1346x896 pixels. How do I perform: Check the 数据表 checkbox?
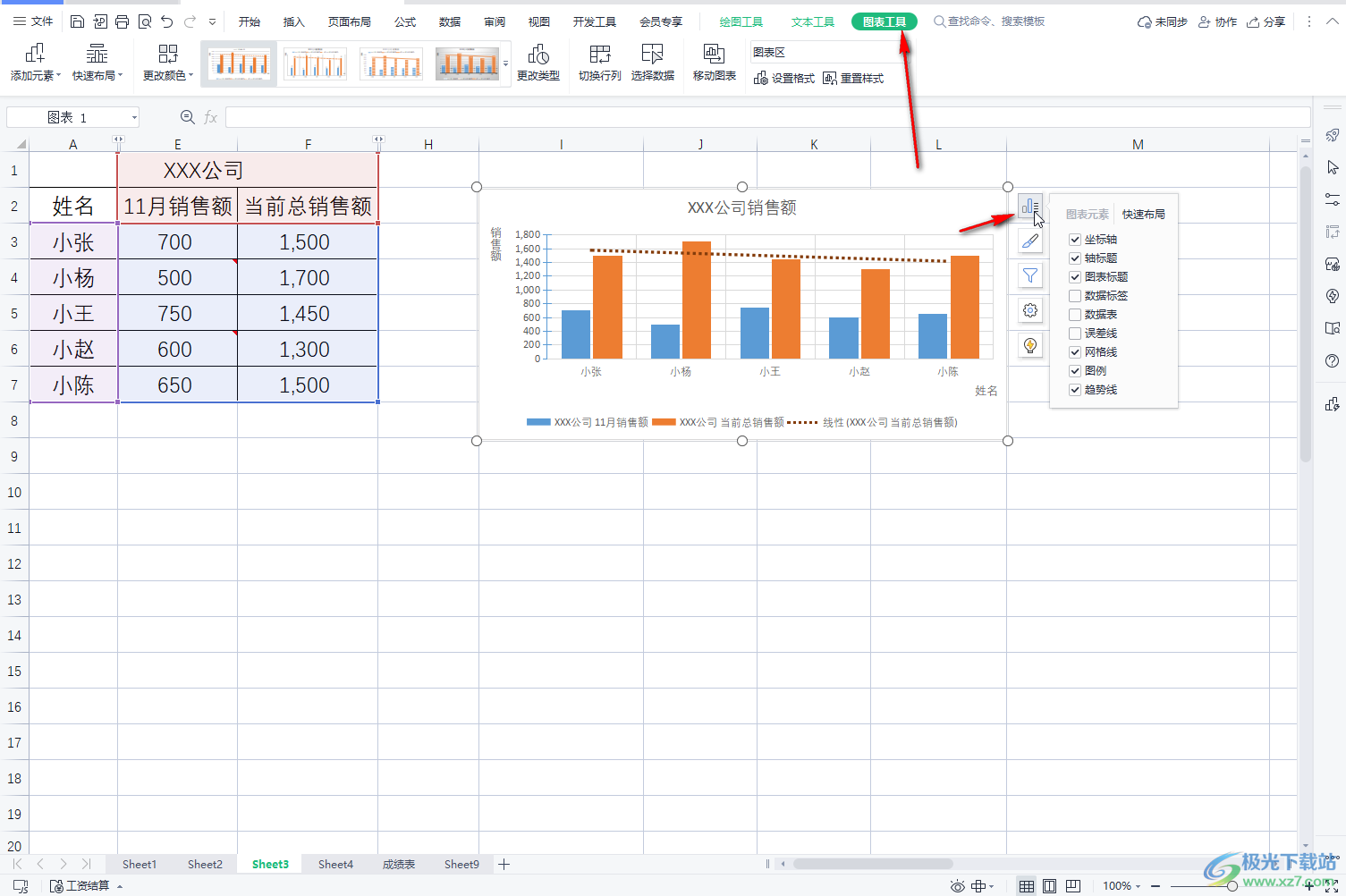point(1075,315)
